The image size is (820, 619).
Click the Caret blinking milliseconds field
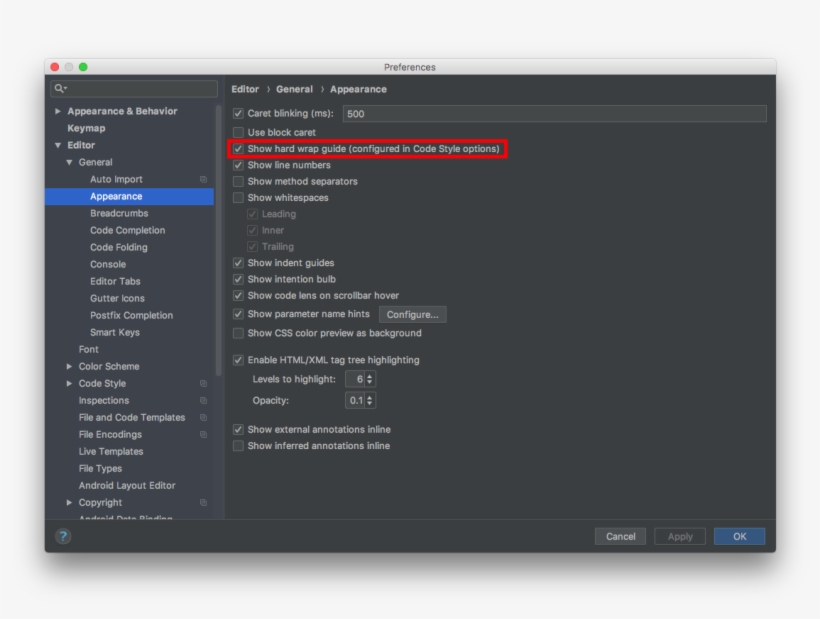click(x=554, y=114)
